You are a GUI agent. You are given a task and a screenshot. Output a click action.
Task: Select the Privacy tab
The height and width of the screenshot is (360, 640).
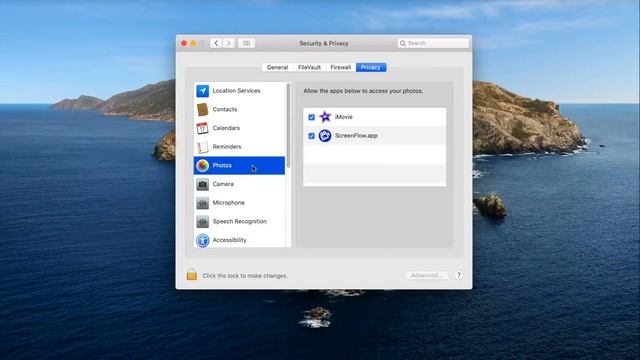[x=371, y=67]
